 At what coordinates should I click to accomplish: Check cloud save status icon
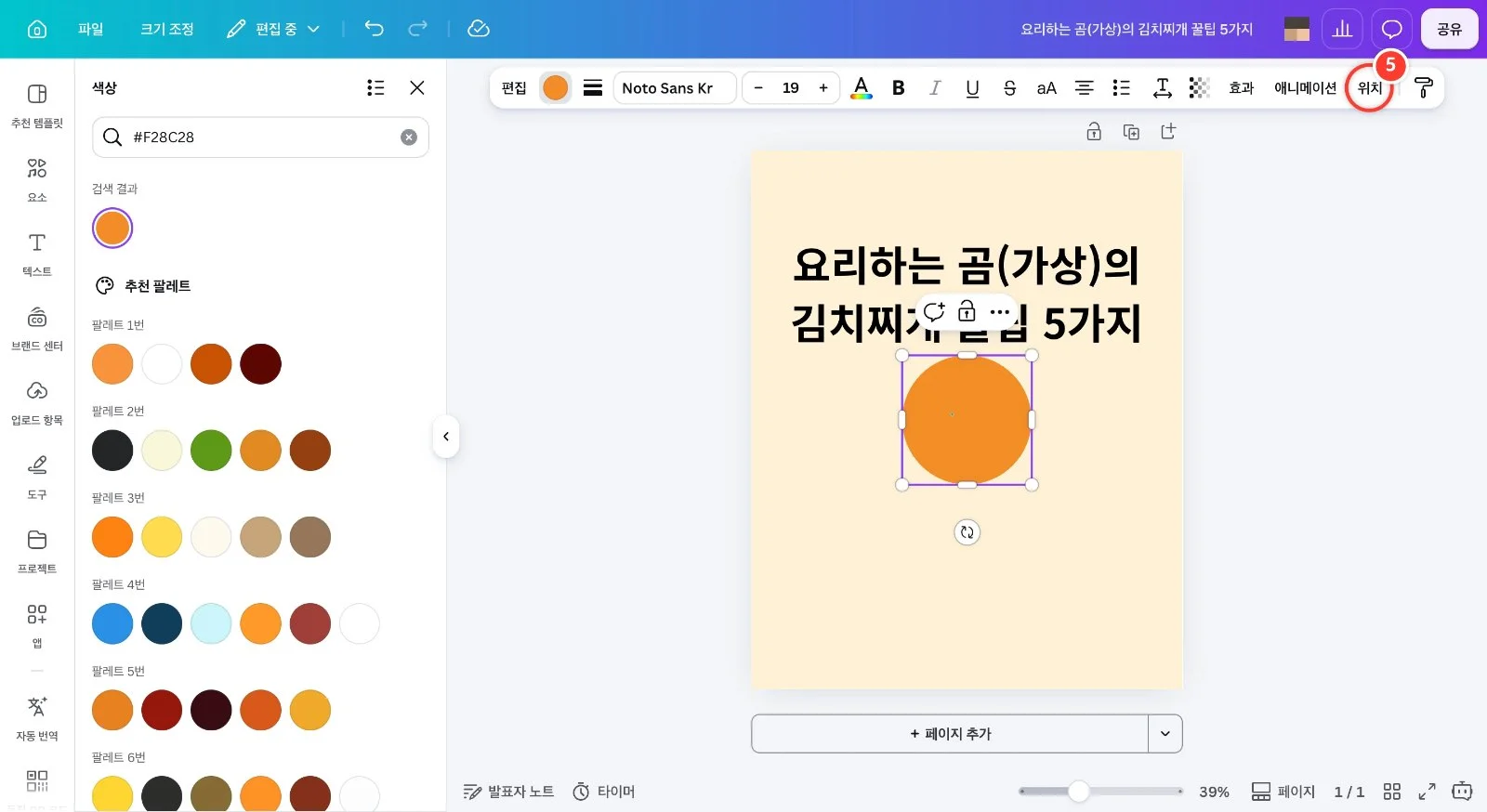point(479,29)
